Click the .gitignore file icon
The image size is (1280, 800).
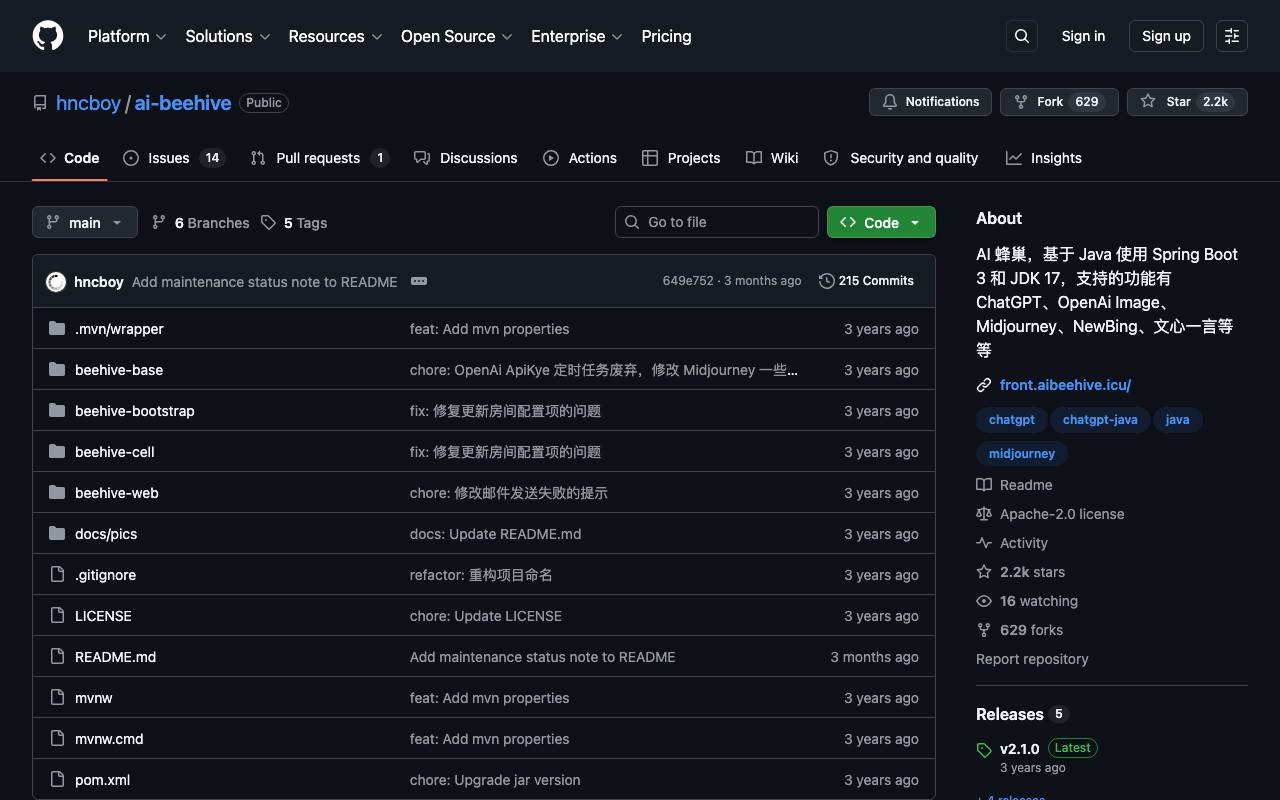click(57, 574)
